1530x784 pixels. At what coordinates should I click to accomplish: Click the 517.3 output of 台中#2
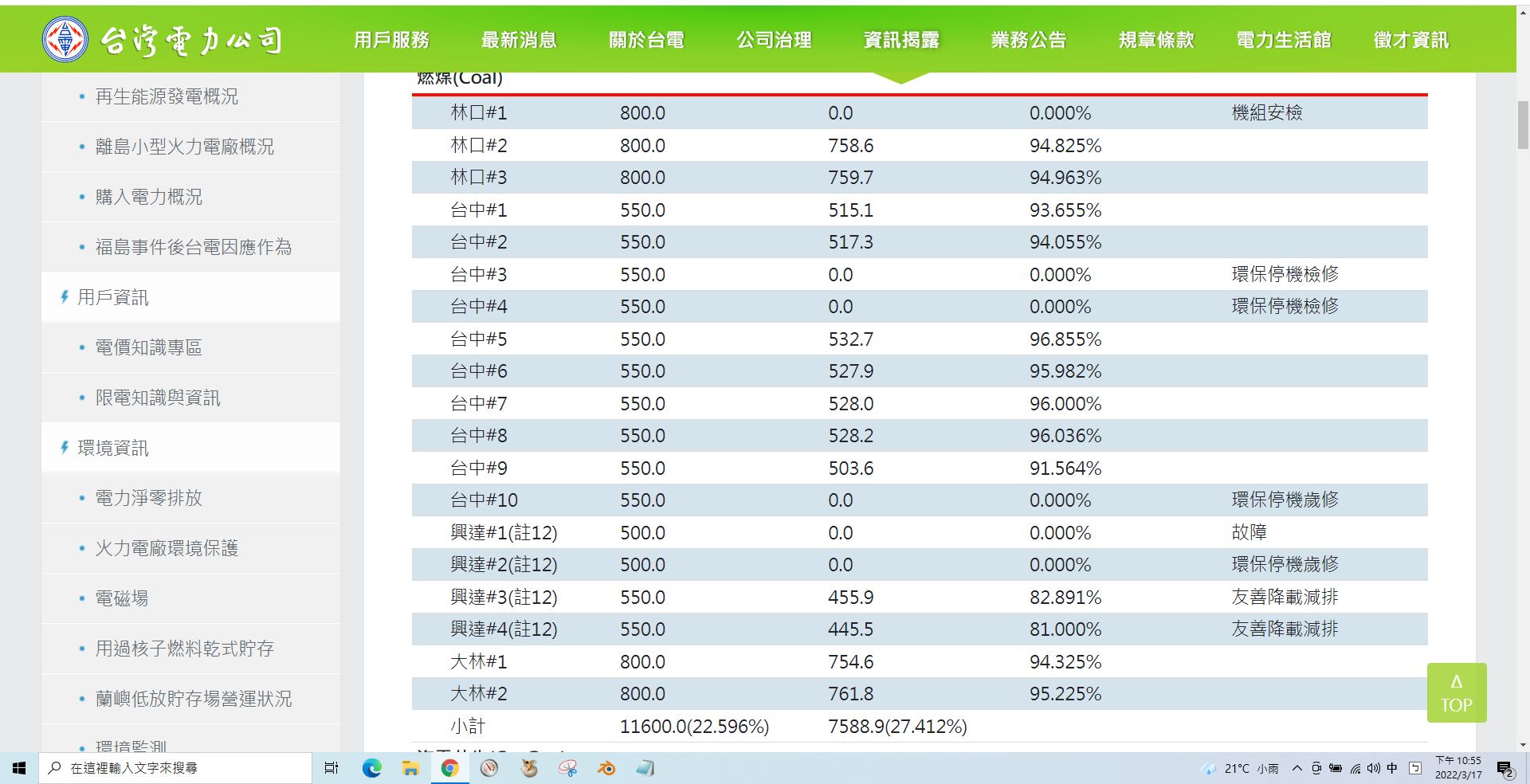850,242
